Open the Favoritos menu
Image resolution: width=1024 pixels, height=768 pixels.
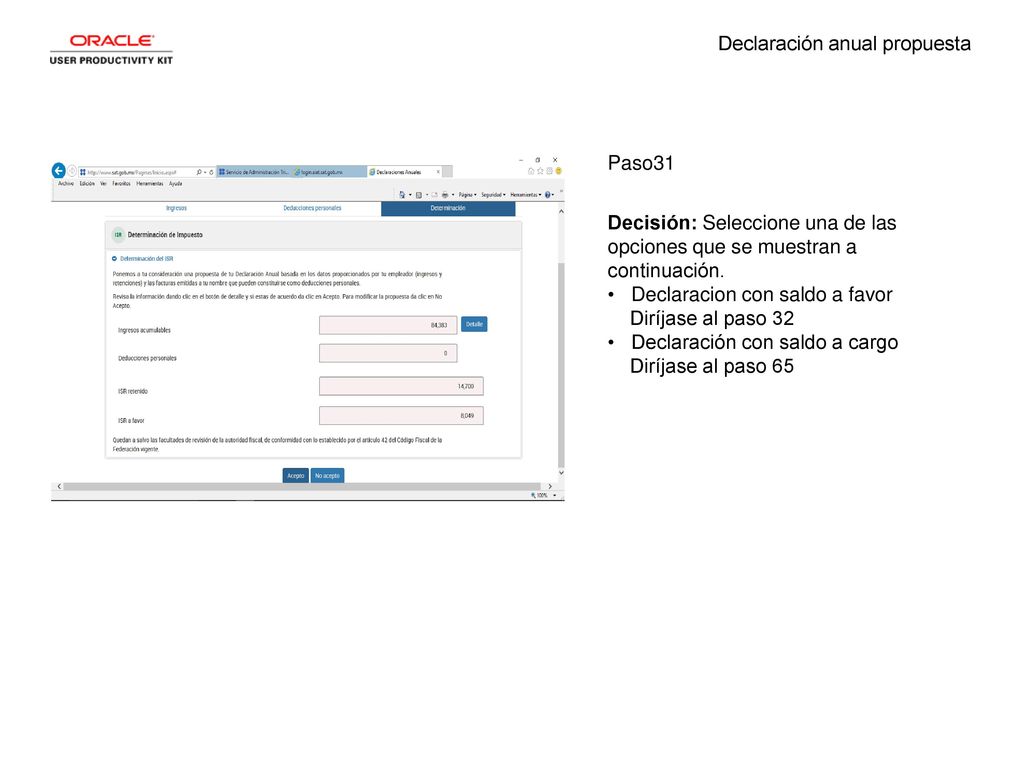click(x=121, y=184)
